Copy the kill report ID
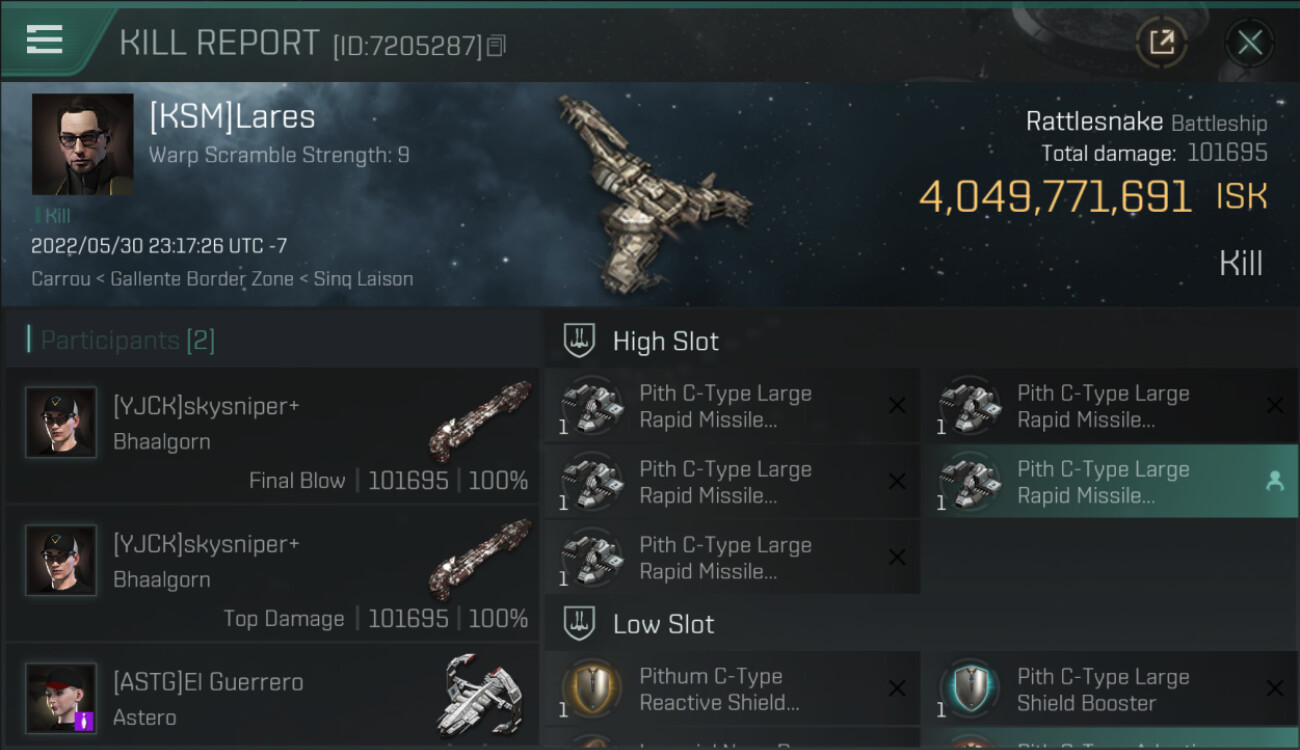The image size is (1300, 750). tap(497, 46)
